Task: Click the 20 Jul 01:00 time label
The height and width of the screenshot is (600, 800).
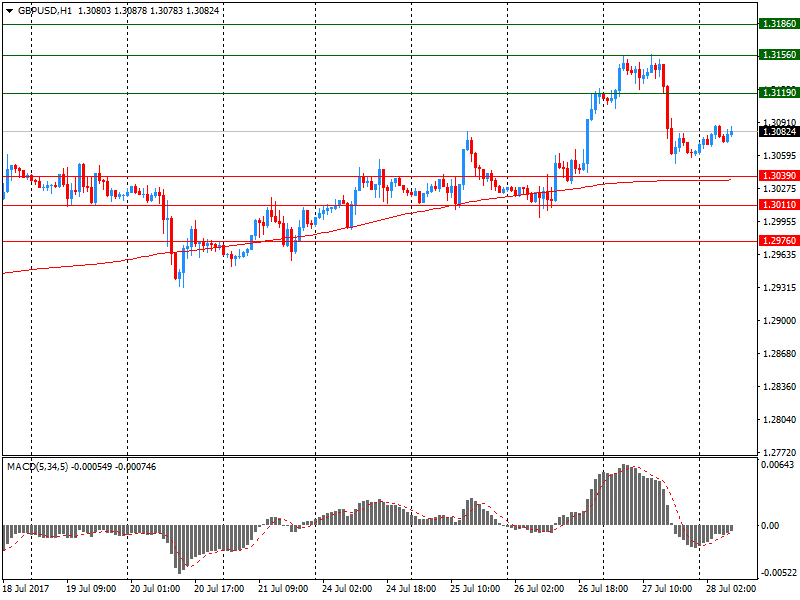Action: coord(155,588)
